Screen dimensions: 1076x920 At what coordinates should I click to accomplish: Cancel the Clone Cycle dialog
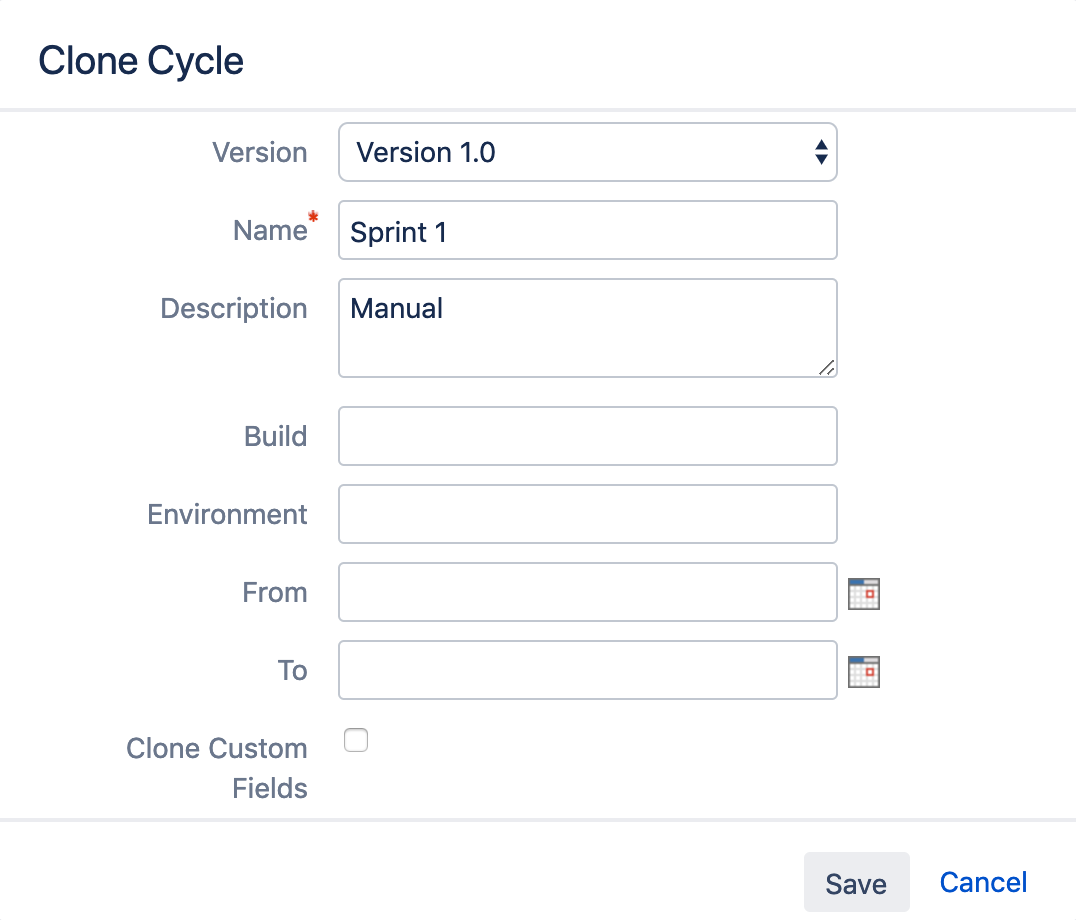point(983,882)
